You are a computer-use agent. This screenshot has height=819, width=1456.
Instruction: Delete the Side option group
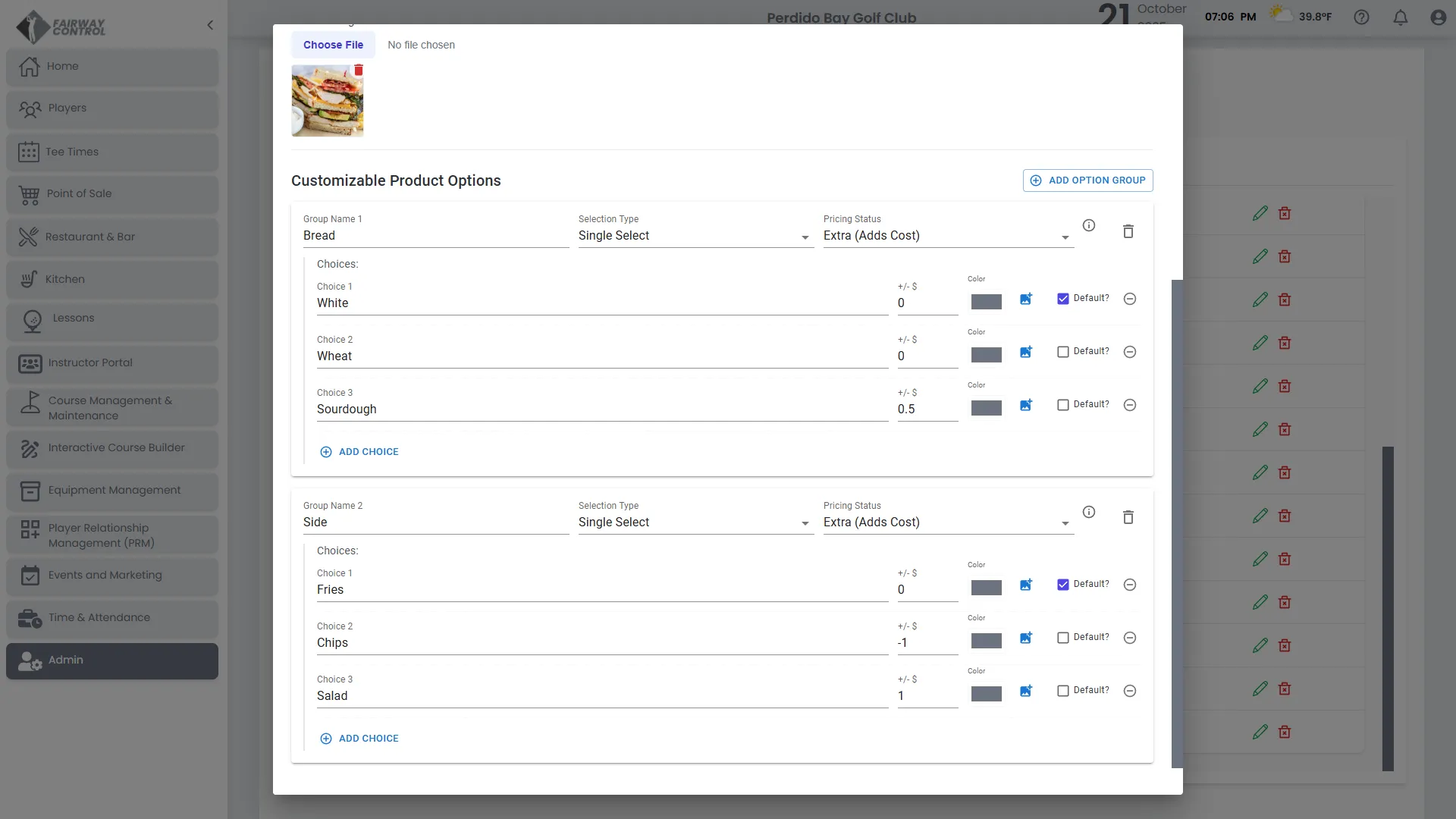point(1128,517)
